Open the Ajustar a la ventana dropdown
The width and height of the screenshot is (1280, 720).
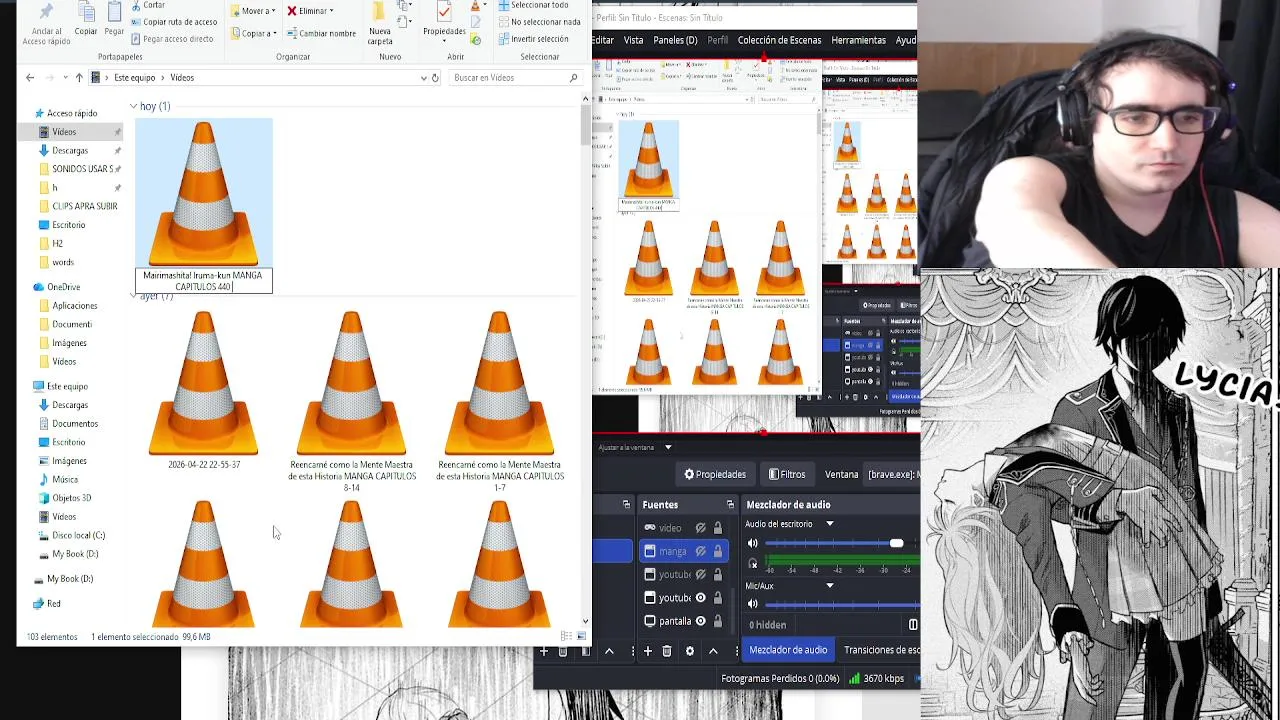(667, 447)
